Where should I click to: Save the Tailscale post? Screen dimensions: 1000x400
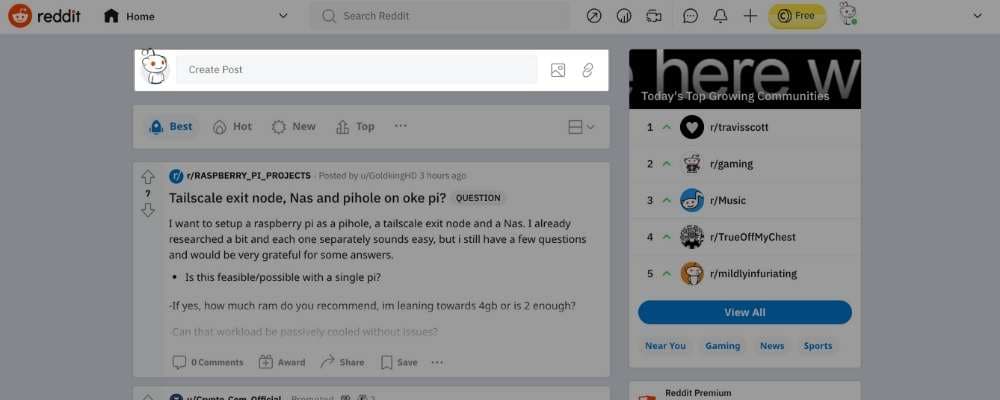399,362
